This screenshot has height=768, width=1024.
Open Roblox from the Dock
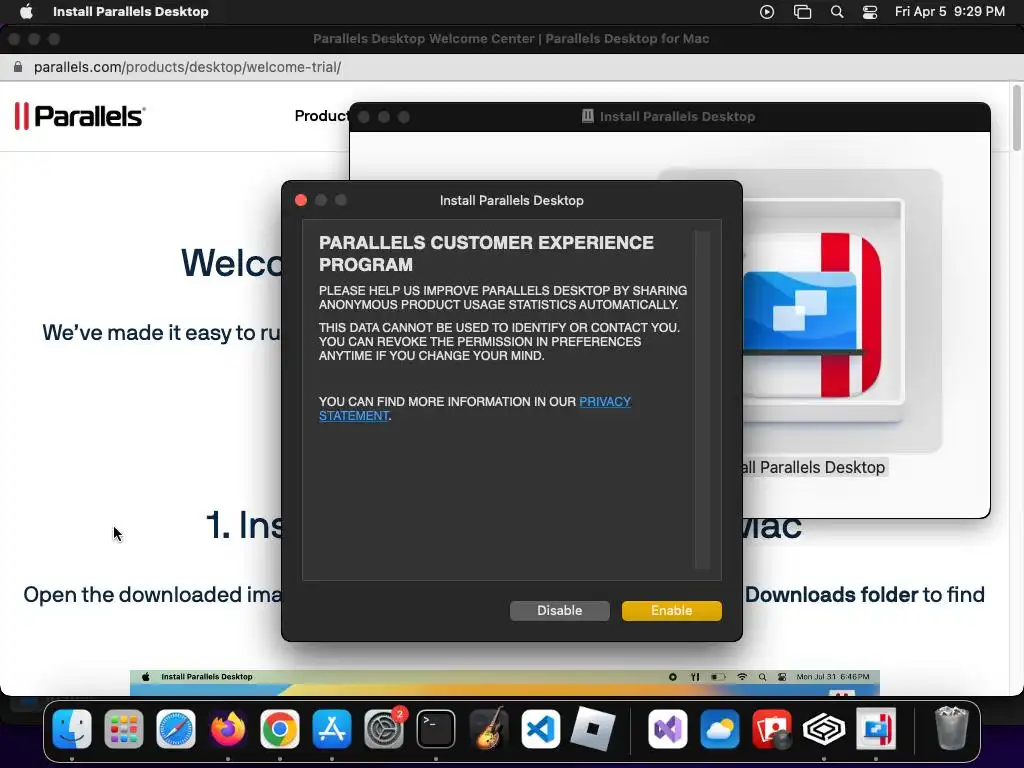(592, 729)
